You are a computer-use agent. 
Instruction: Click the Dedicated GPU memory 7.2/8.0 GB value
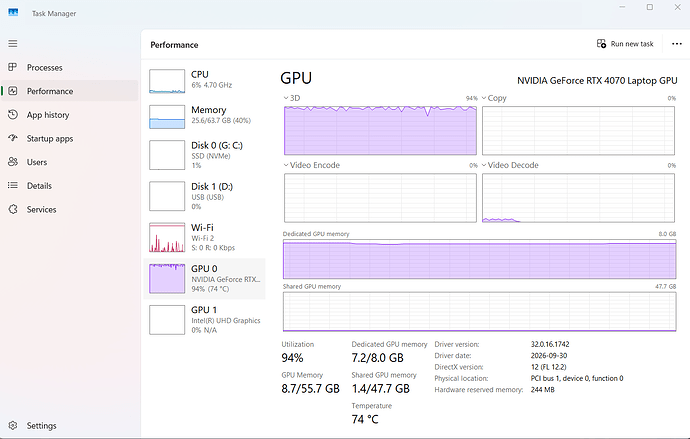click(x=378, y=358)
